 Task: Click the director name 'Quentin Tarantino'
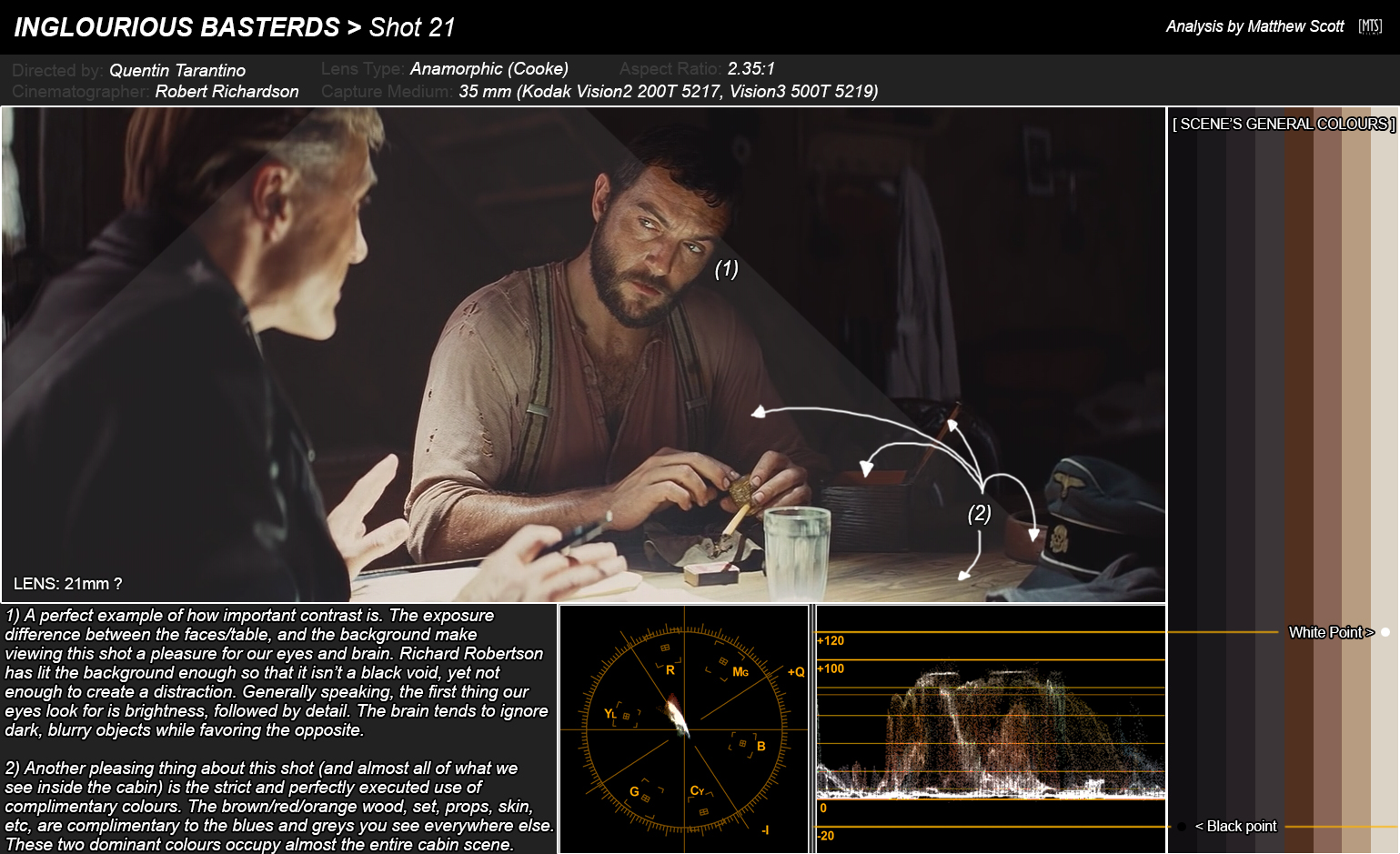pos(177,70)
